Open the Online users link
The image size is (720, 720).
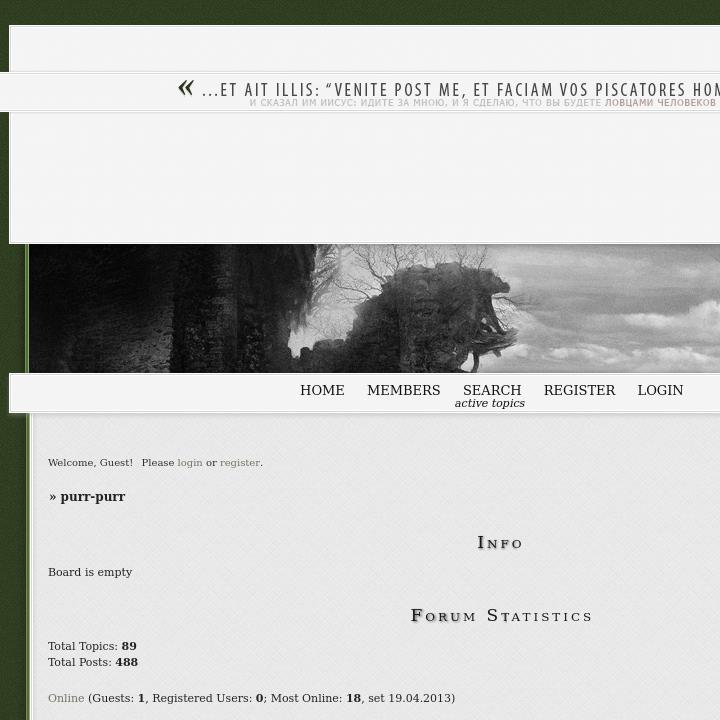(66, 698)
